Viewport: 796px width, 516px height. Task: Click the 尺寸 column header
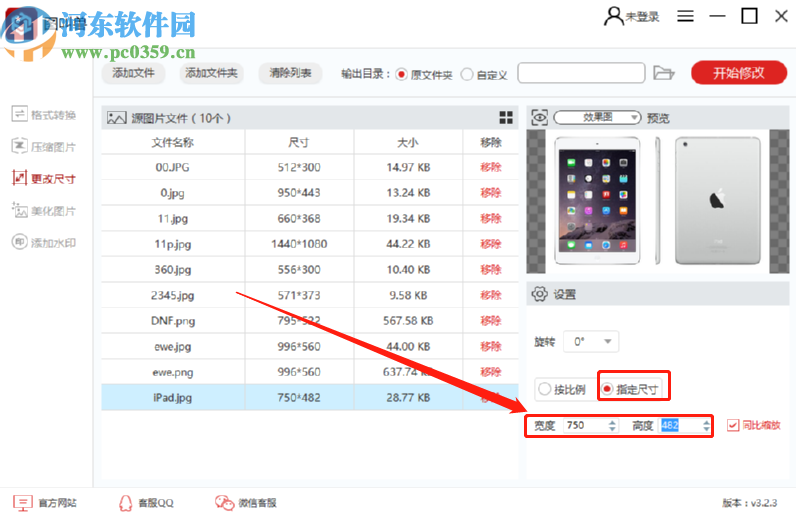299,142
